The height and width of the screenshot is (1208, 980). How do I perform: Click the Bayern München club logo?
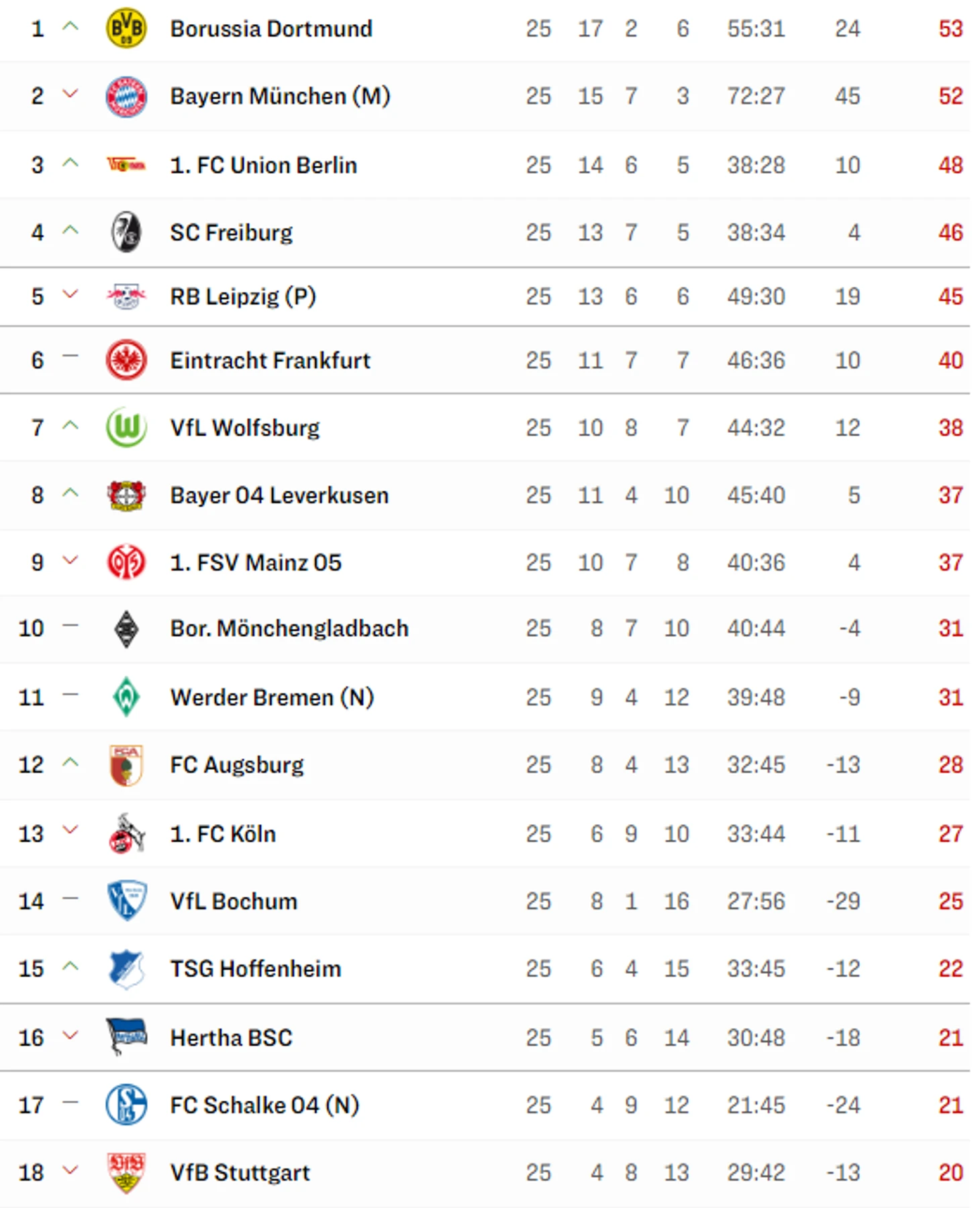coord(126,96)
